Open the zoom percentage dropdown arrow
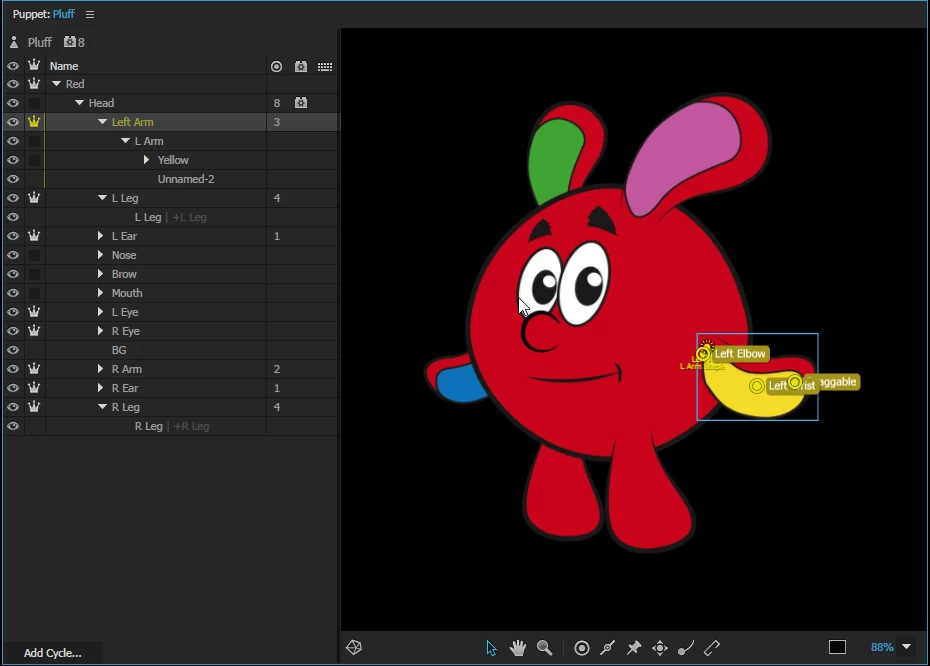930x666 pixels. [906, 646]
